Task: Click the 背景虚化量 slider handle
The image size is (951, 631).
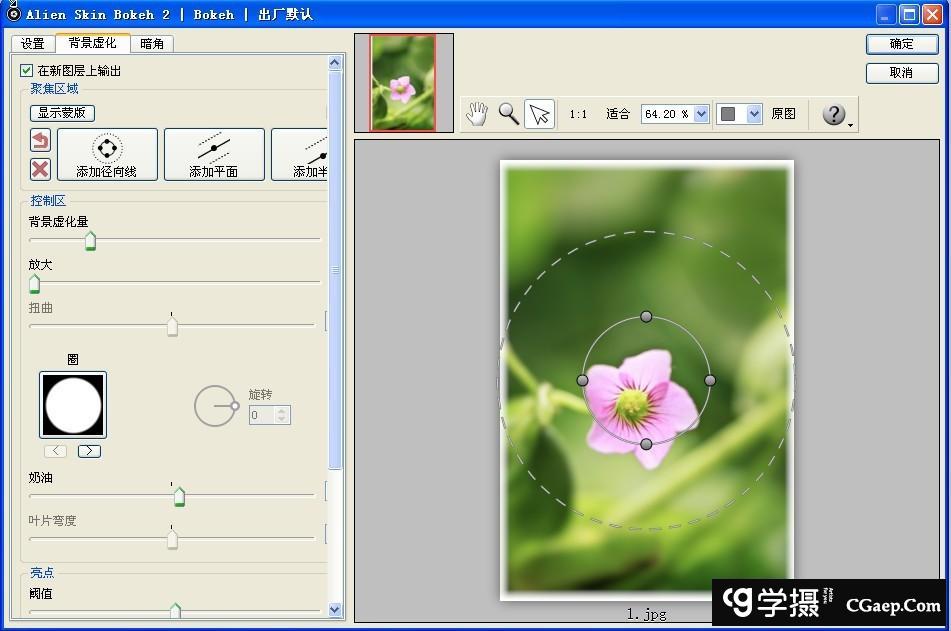Action: (90, 240)
